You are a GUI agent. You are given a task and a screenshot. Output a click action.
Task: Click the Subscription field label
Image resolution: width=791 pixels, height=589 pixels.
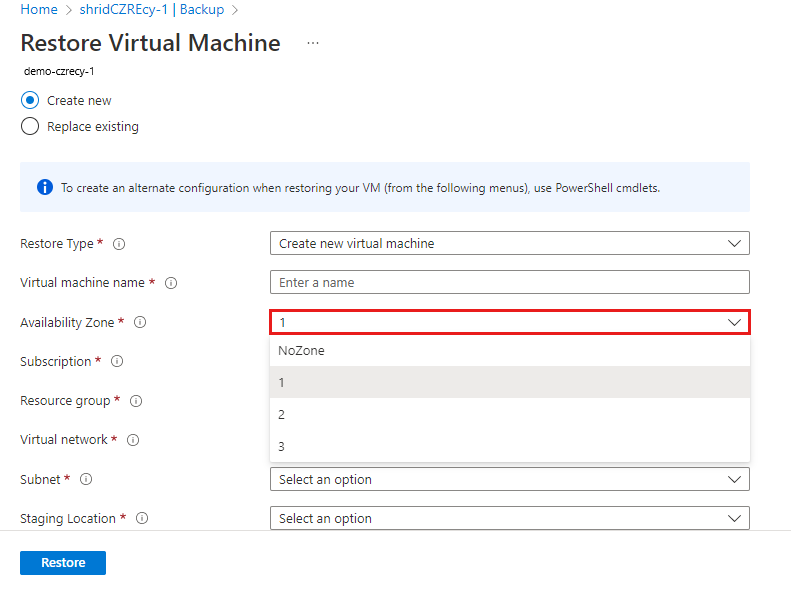point(55,362)
